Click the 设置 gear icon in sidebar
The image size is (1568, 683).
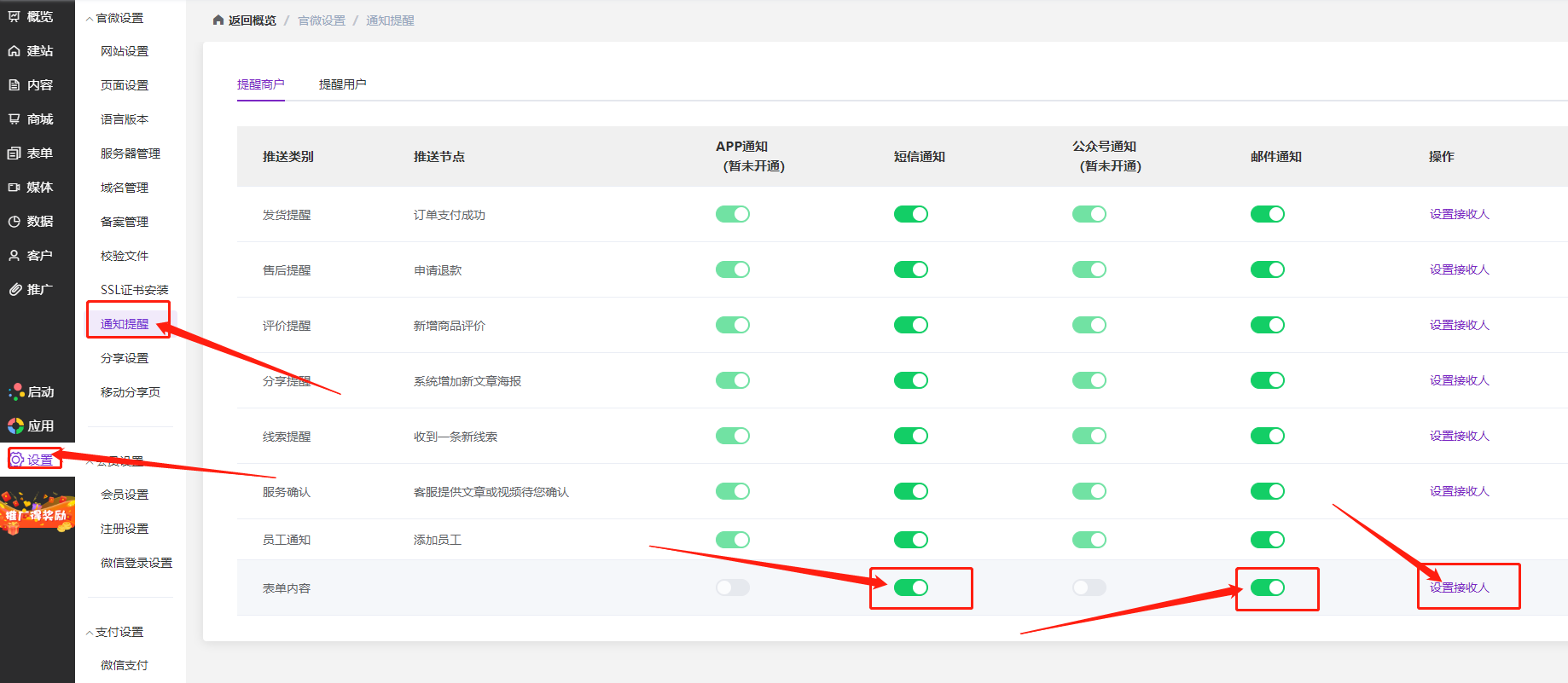tap(17, 460)
